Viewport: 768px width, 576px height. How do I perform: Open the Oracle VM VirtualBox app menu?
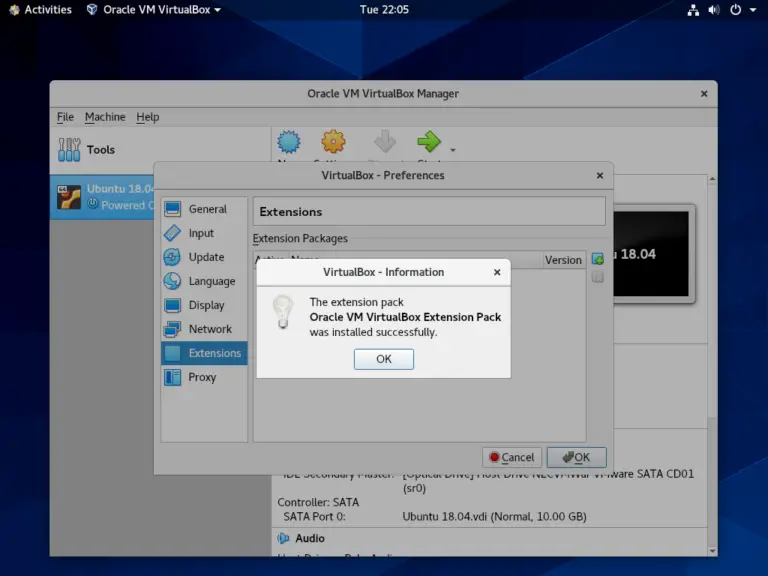pyautogui.click(x=153, y=9)
